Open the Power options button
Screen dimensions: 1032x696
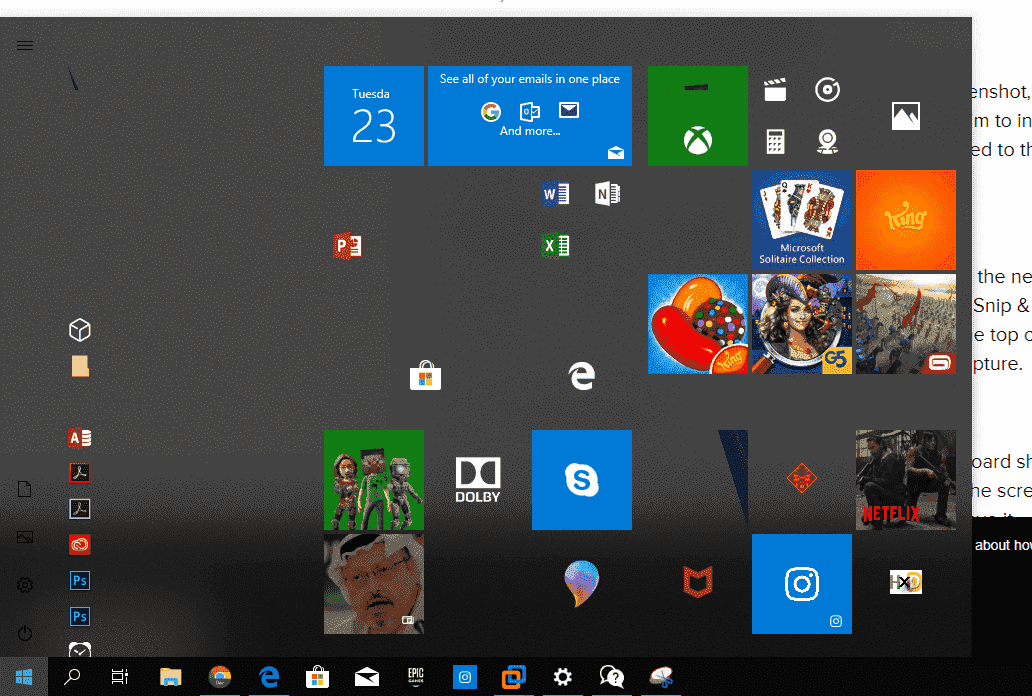coord(25,633)
